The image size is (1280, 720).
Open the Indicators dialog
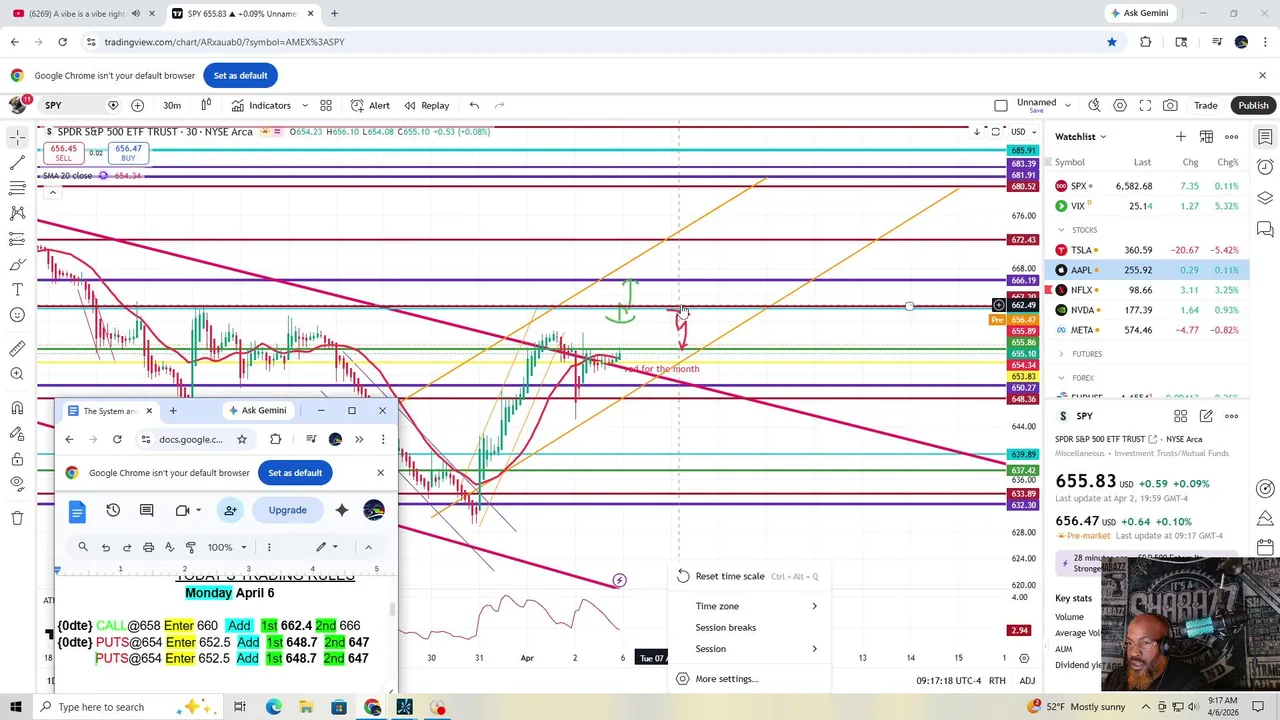tap(261, 105)
